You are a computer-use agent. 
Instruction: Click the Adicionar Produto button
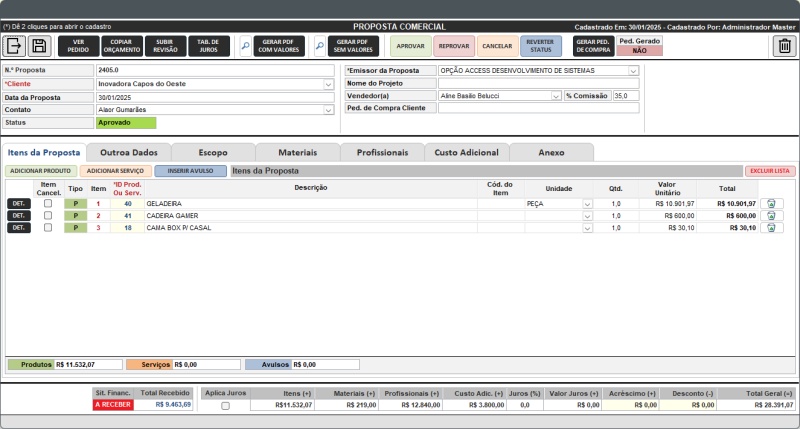(x=40, y=171)
